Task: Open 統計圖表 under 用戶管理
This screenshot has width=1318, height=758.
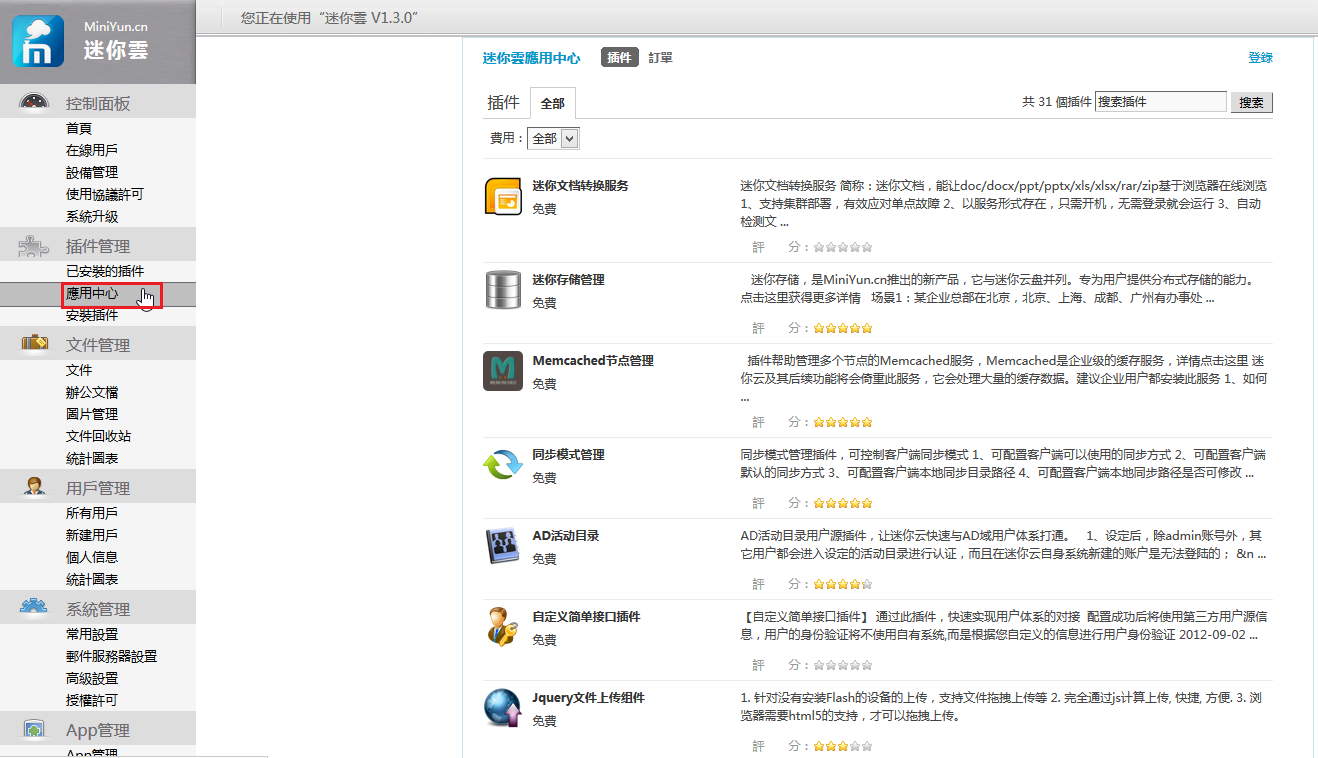Action: tap(92, 579)
